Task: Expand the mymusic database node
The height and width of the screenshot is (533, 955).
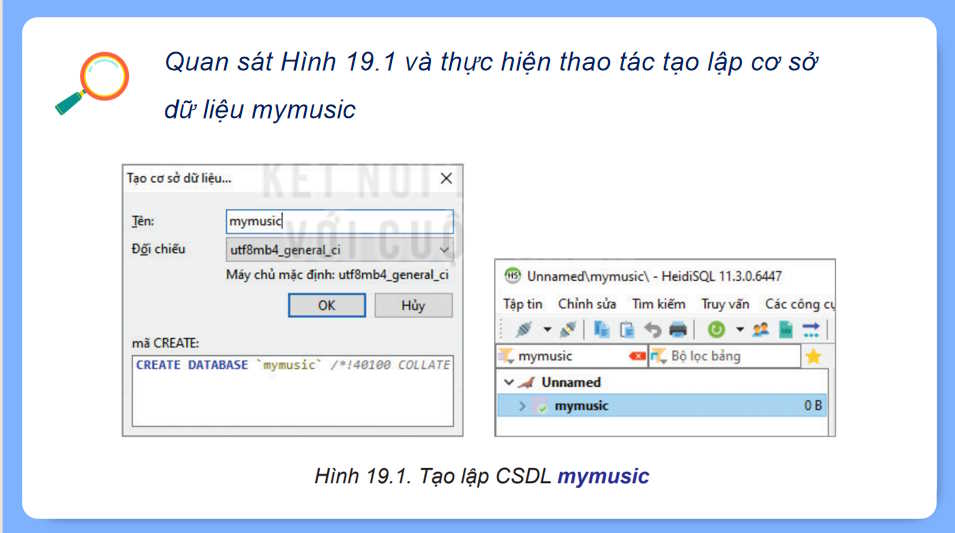Action: point(522,406)
